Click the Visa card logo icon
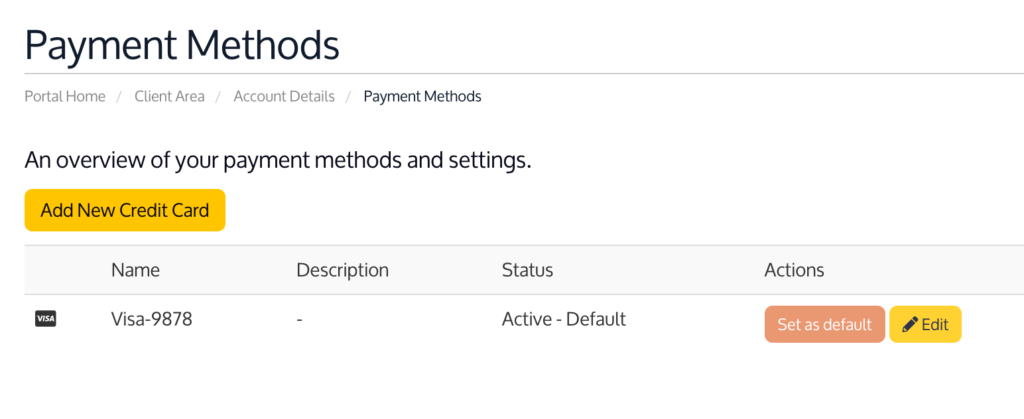 tap(45, 319)
